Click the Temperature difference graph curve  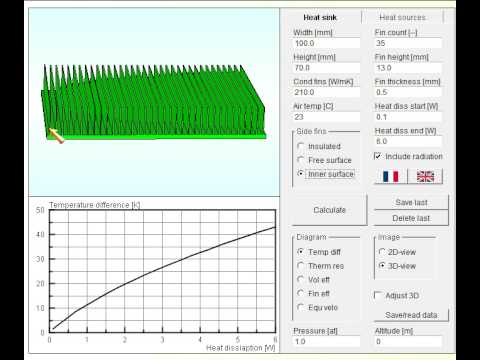(162, 268)
